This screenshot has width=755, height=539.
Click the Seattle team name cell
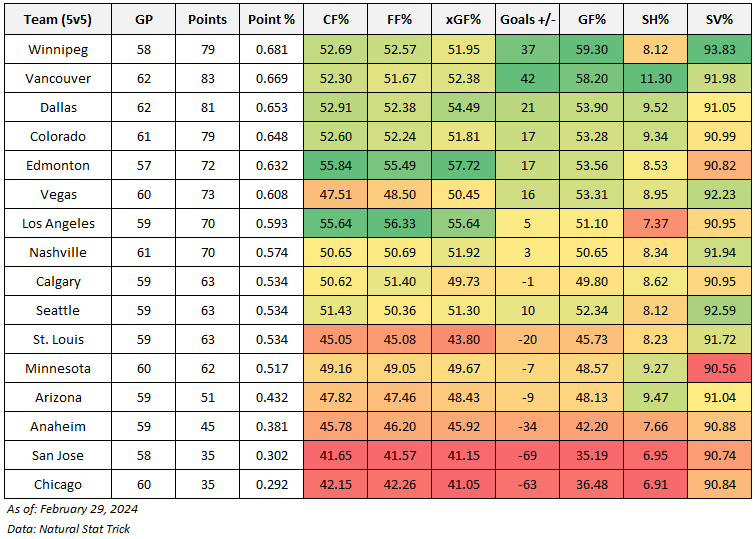tap(57, 310)
